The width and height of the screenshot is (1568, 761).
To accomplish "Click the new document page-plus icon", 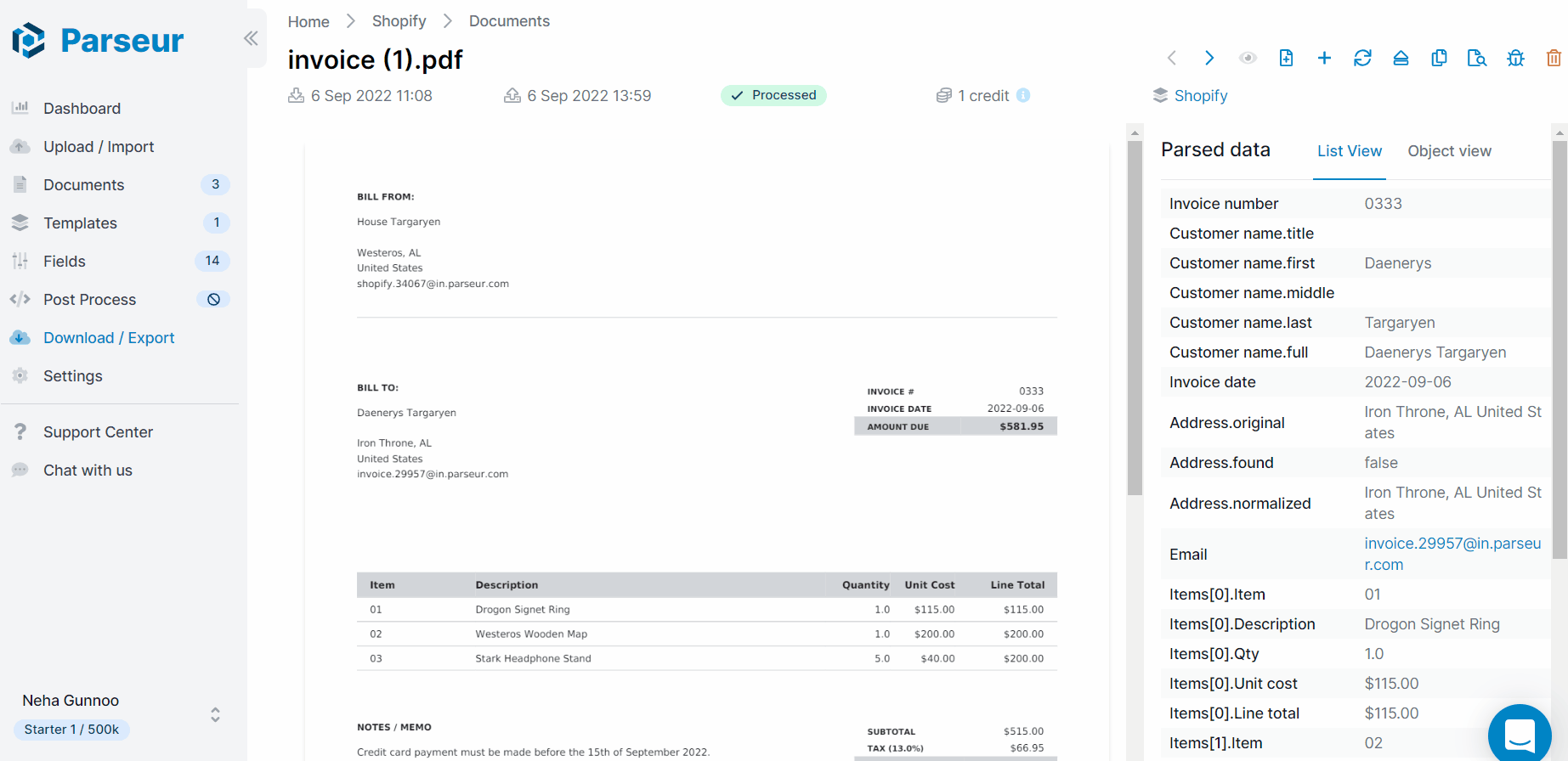I will pos(1286,58).
